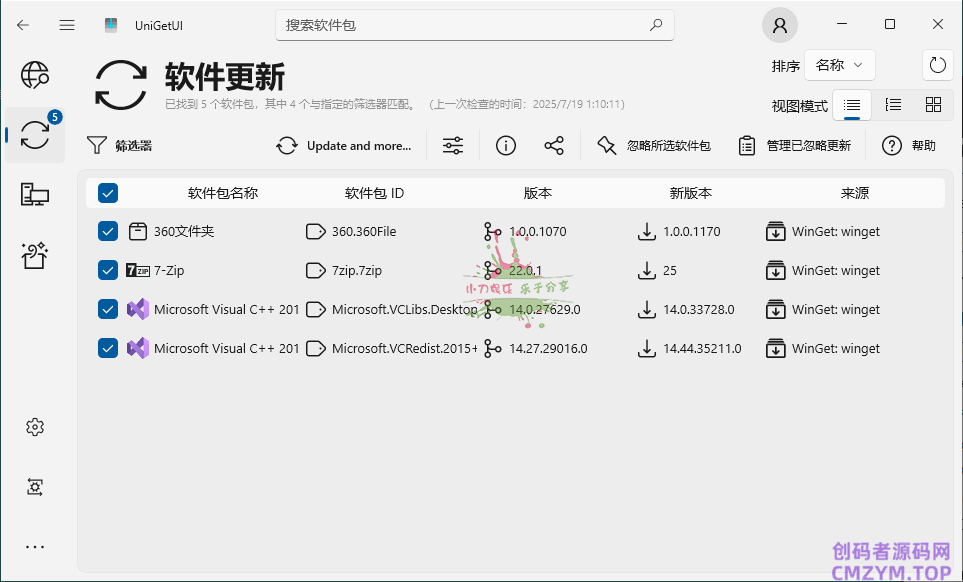Click the share package icon
Viewport: 963px width, 582px height.
click(554, 146)
